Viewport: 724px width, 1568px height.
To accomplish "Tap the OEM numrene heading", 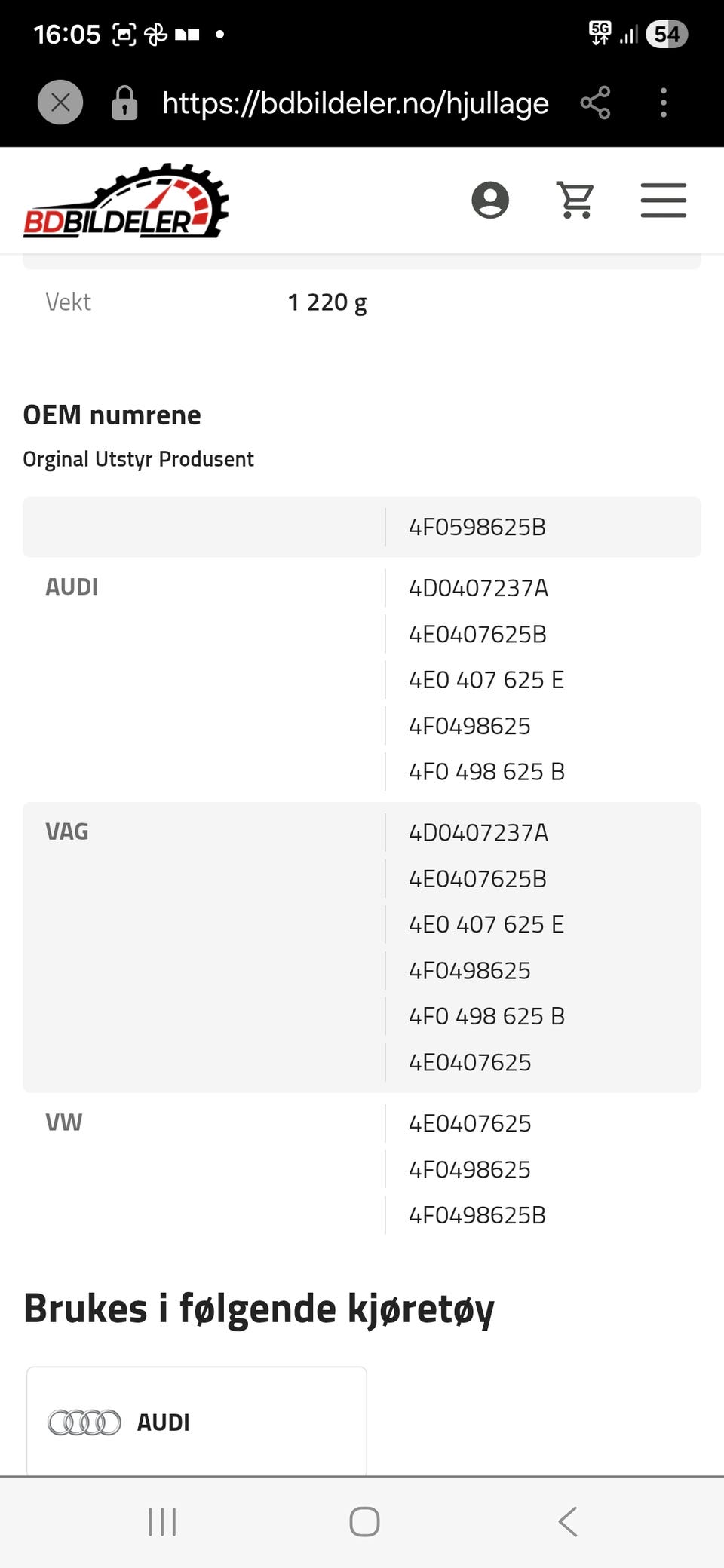I will pyautogui.click(x=112, y=415).
